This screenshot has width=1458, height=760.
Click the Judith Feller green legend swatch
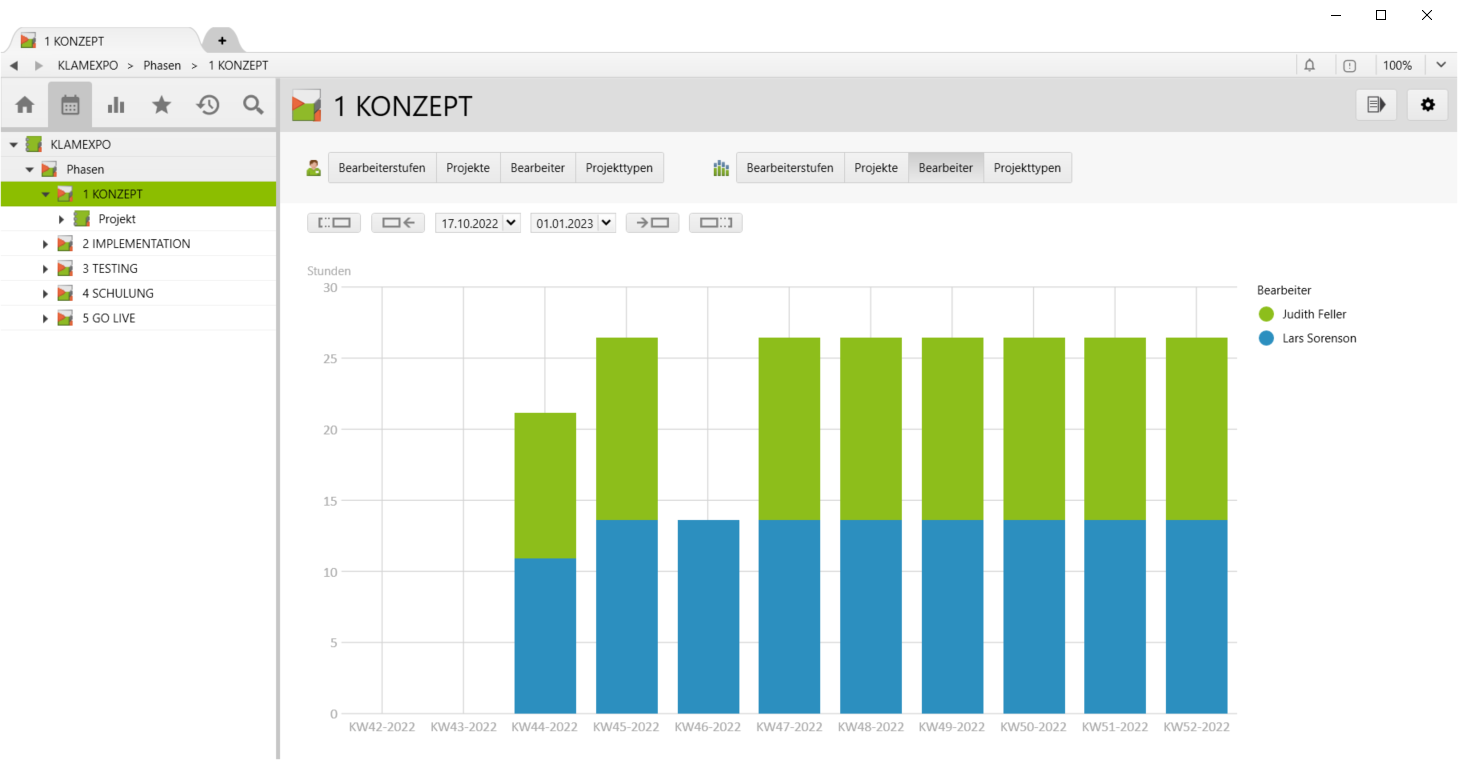1266,314
